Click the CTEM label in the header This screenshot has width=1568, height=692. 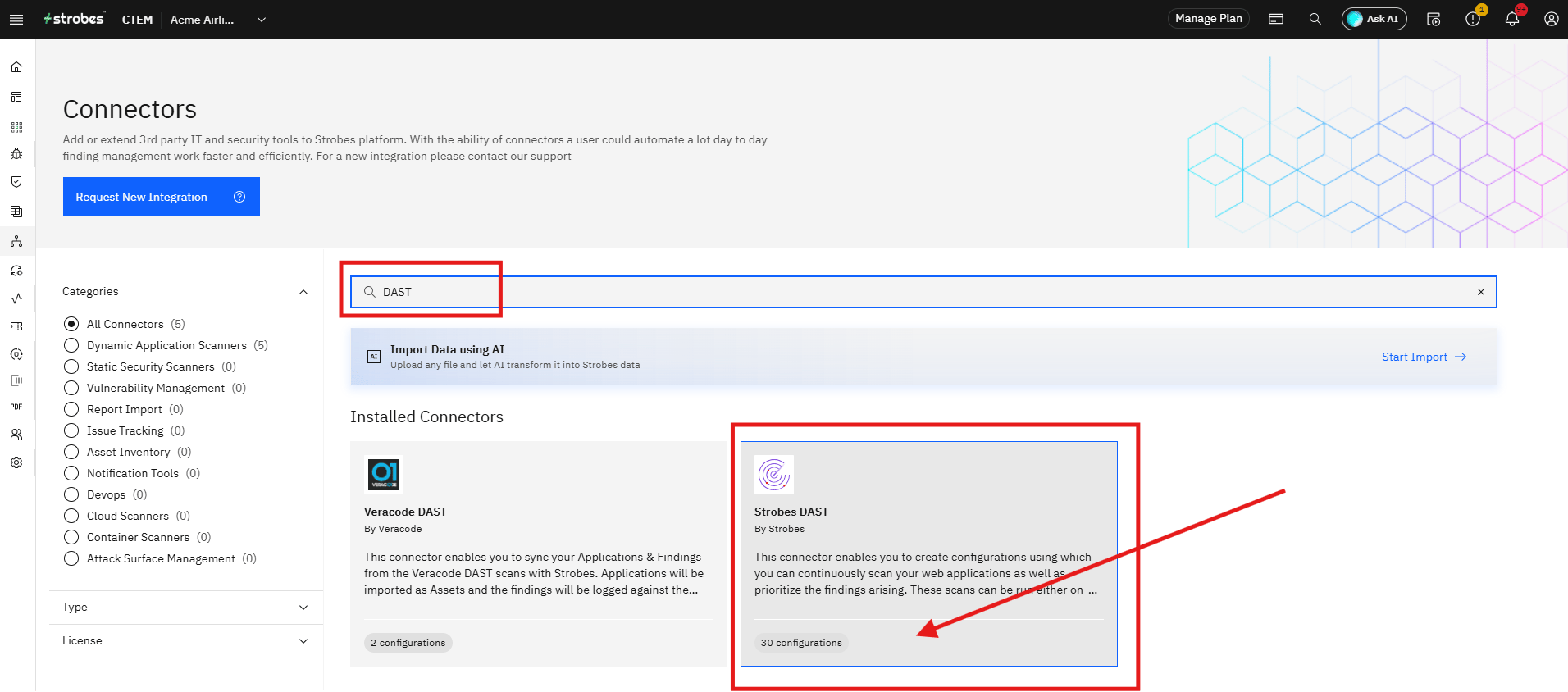coord(137,20)
